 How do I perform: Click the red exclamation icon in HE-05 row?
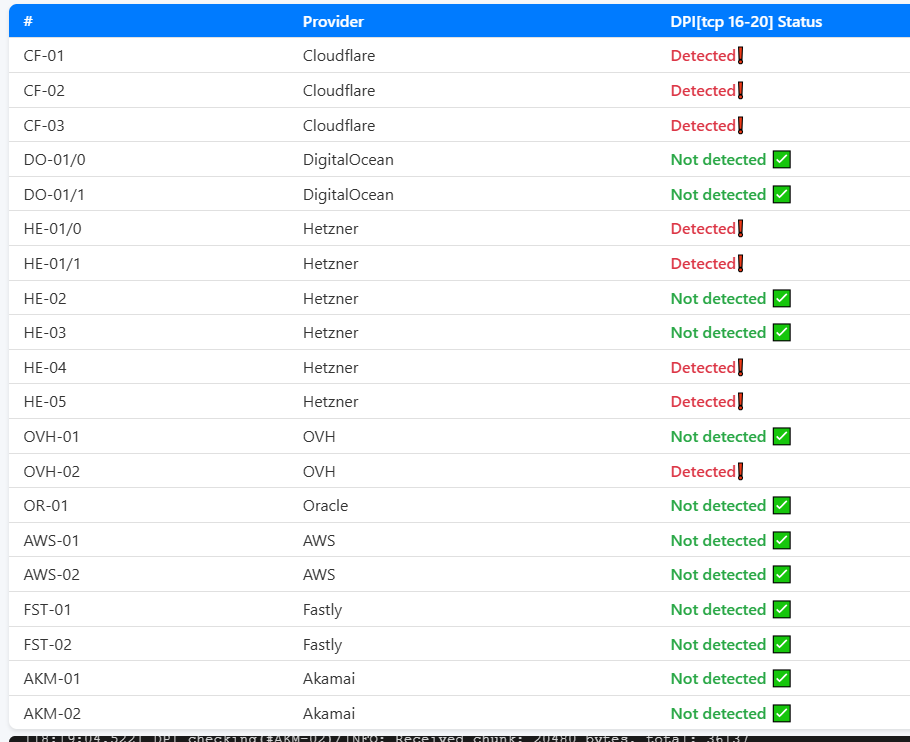(741, 401)
